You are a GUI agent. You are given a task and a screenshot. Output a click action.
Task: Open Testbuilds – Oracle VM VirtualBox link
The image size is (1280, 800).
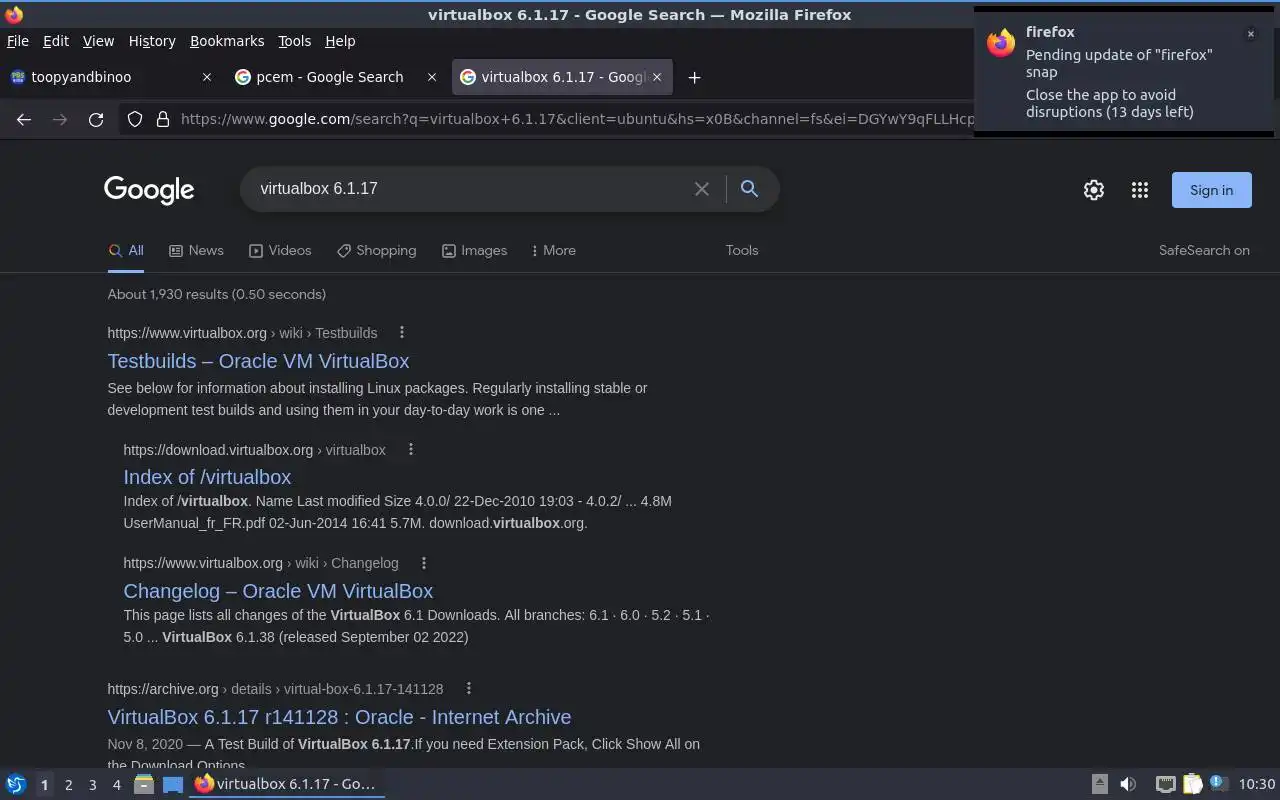tap(258, 361)
